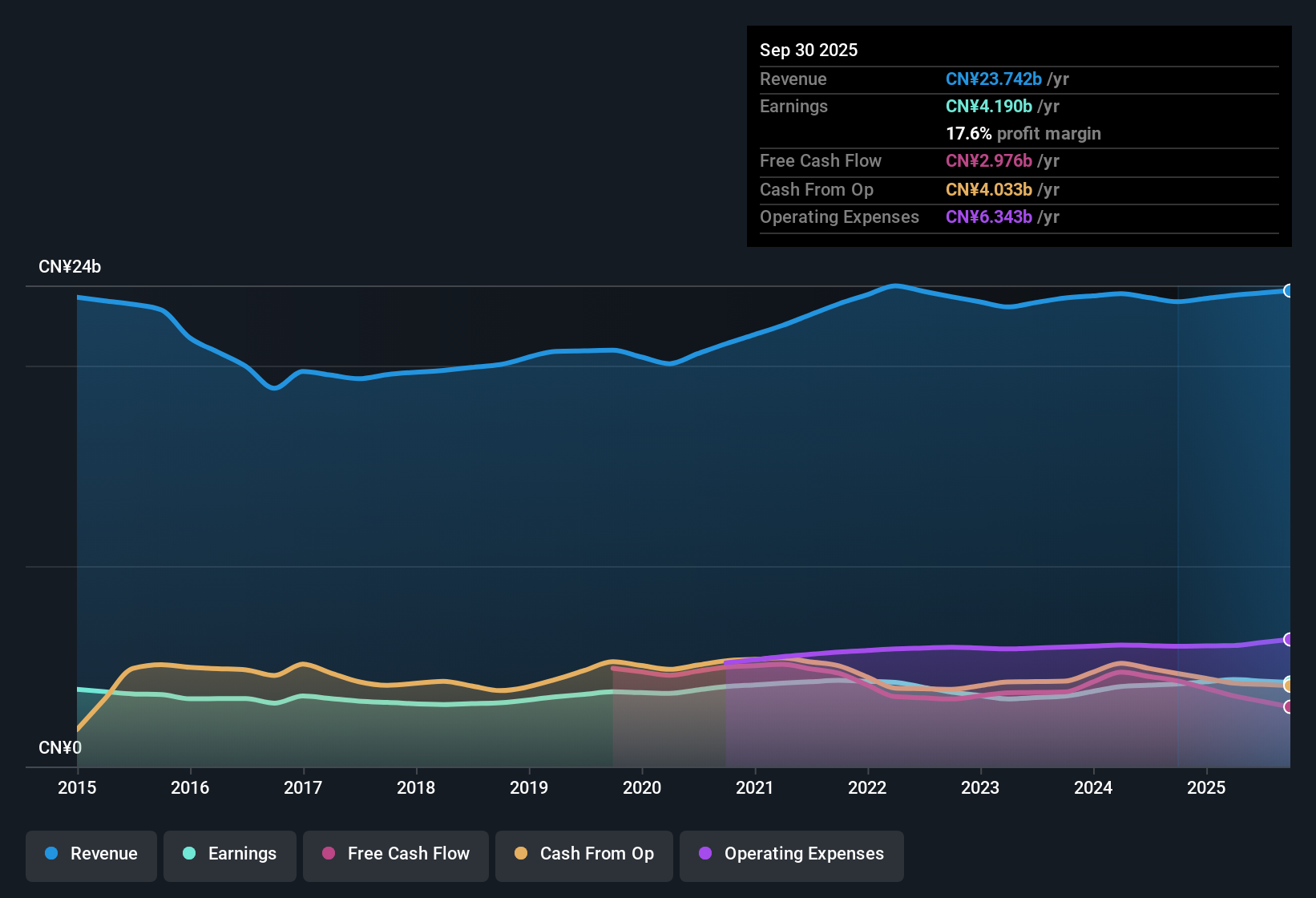Click the Operating Expenses endpoint marker
This screenshot has height=898, width=1316.
pos(1290,640)
